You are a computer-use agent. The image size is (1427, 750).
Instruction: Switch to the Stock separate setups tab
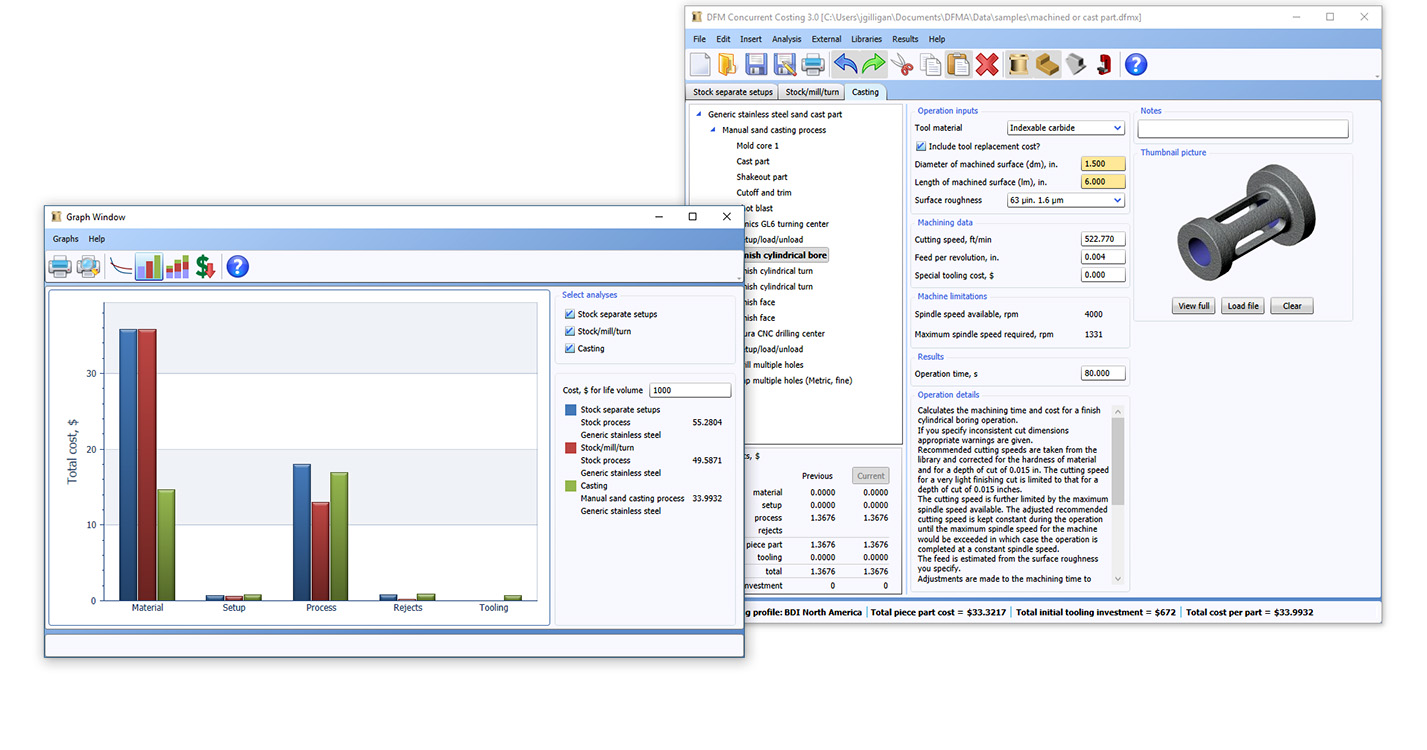[x=731, y=91]
